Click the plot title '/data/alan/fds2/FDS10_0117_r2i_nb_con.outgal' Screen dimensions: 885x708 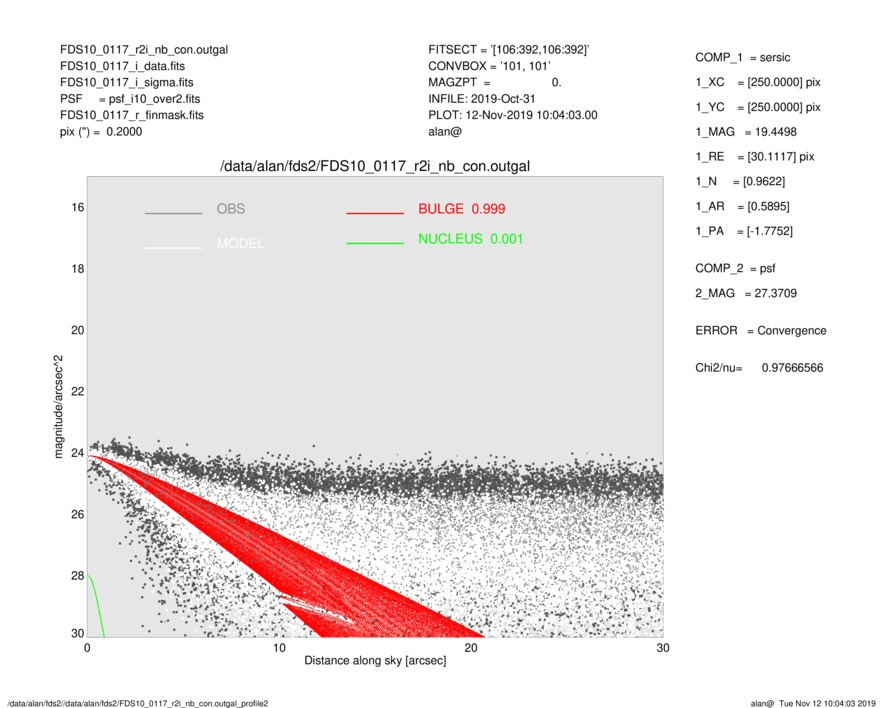[375, 166]
